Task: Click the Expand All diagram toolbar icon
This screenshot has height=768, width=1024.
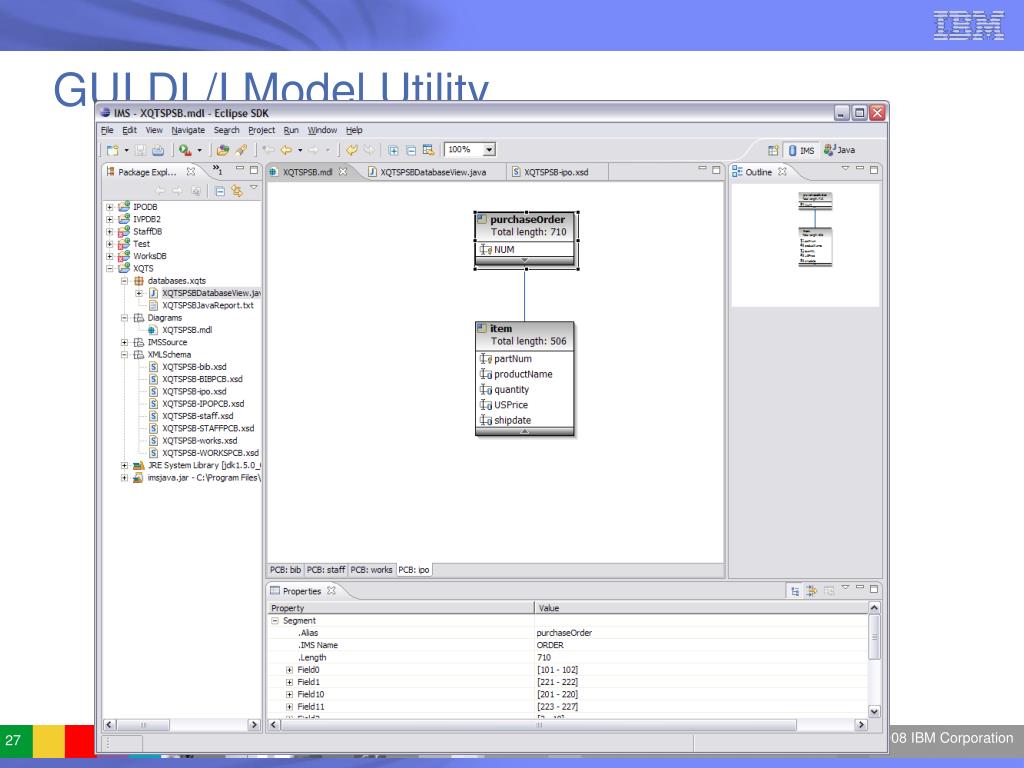Action: pos(393,150)
